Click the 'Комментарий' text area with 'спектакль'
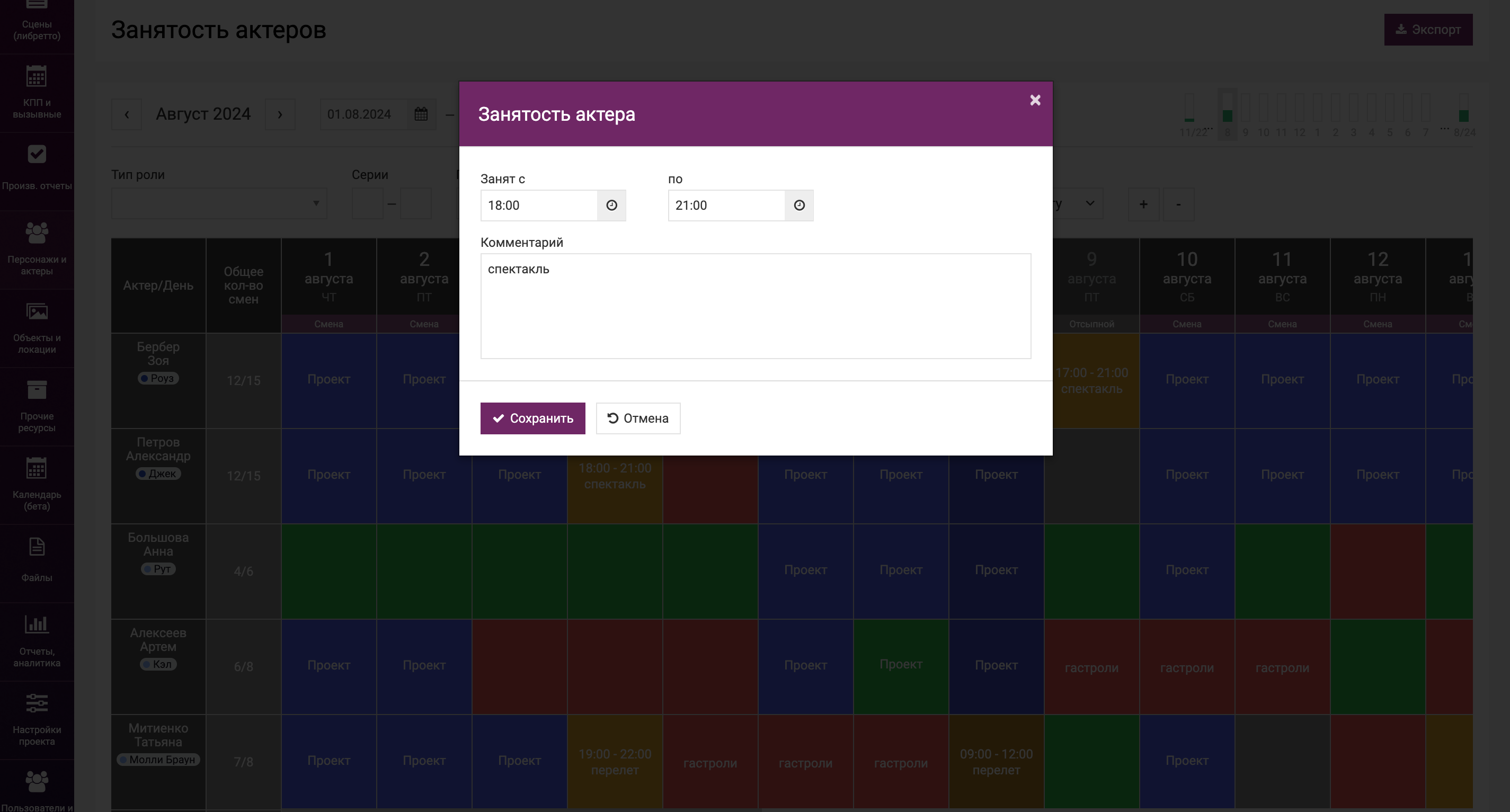1510x812 pixels. 756,306
